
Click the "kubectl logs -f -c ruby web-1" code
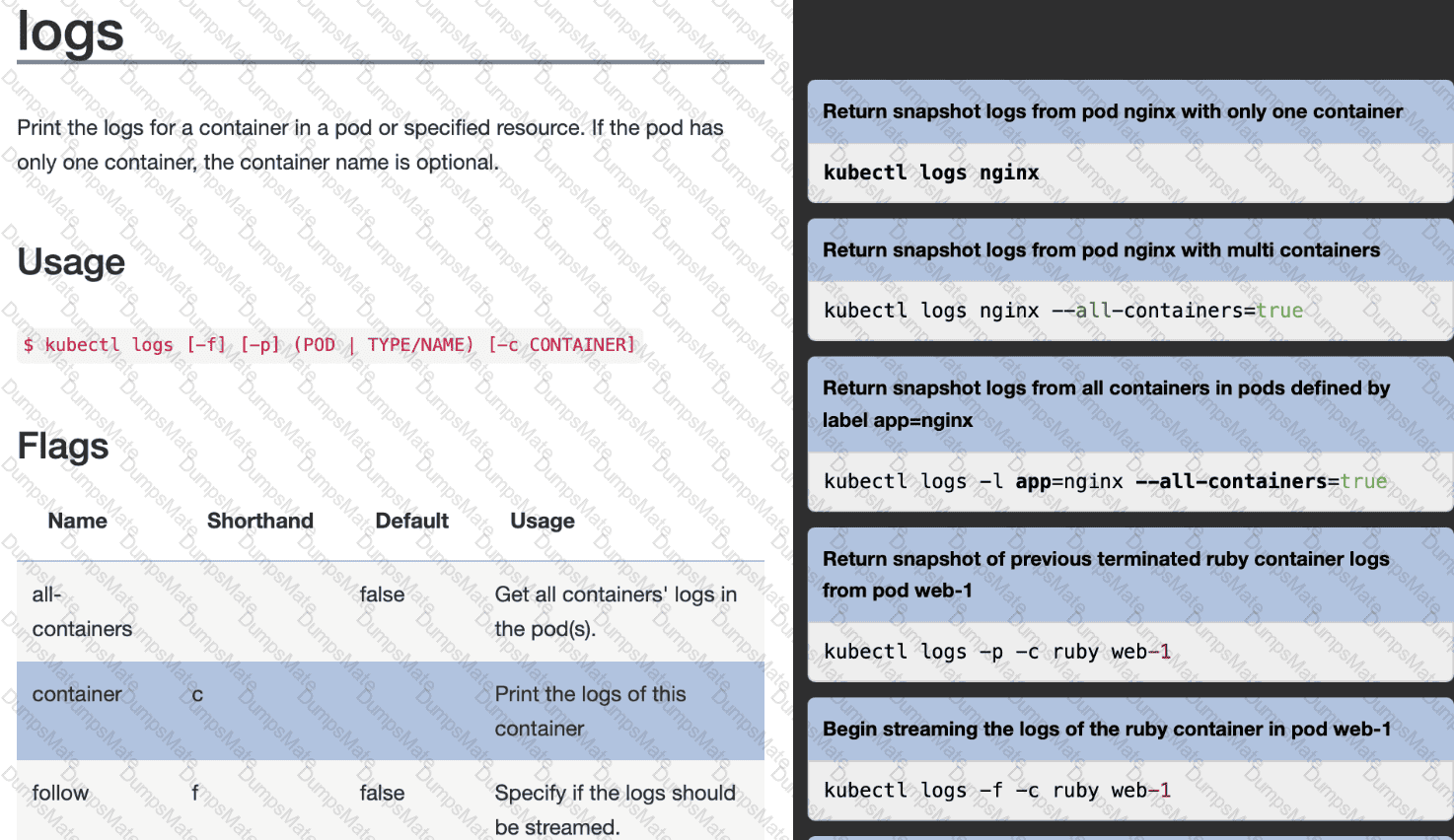(x=996, y=791)
